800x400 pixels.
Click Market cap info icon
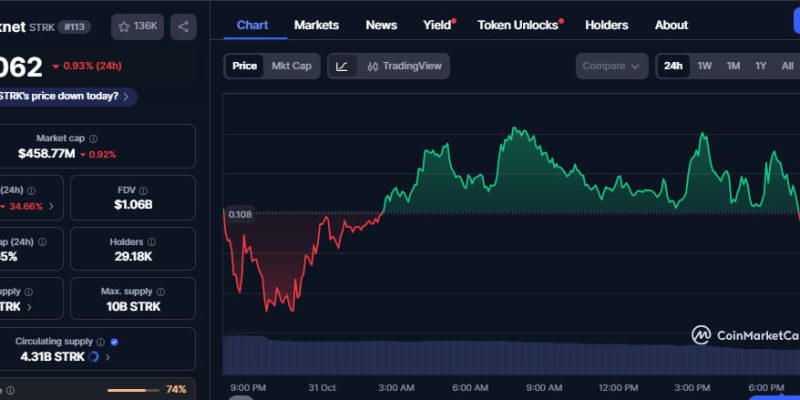pos(93,138)
